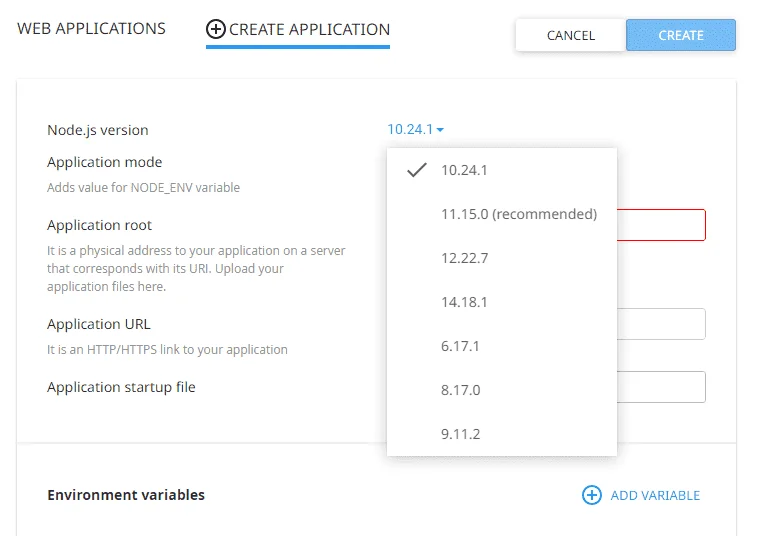Select Node.js version 12.22.7

(x=502, y=258)
